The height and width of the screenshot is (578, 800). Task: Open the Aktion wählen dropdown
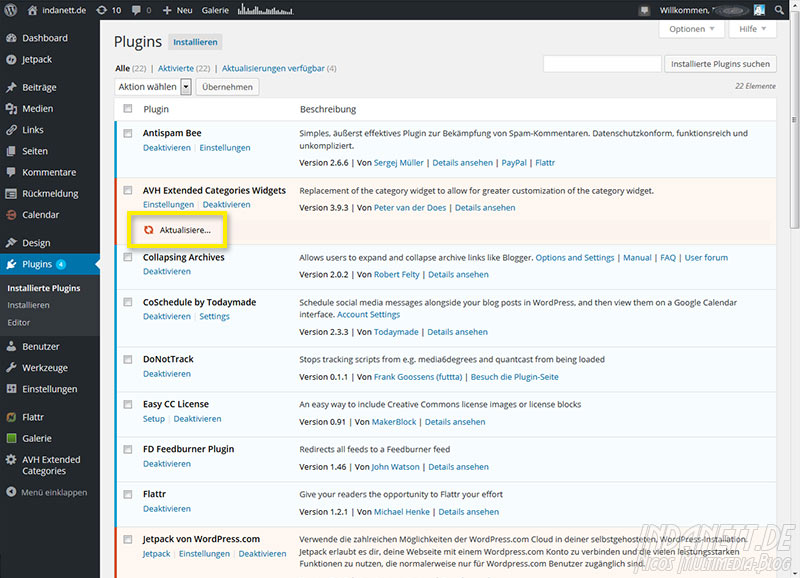[153, 87]
